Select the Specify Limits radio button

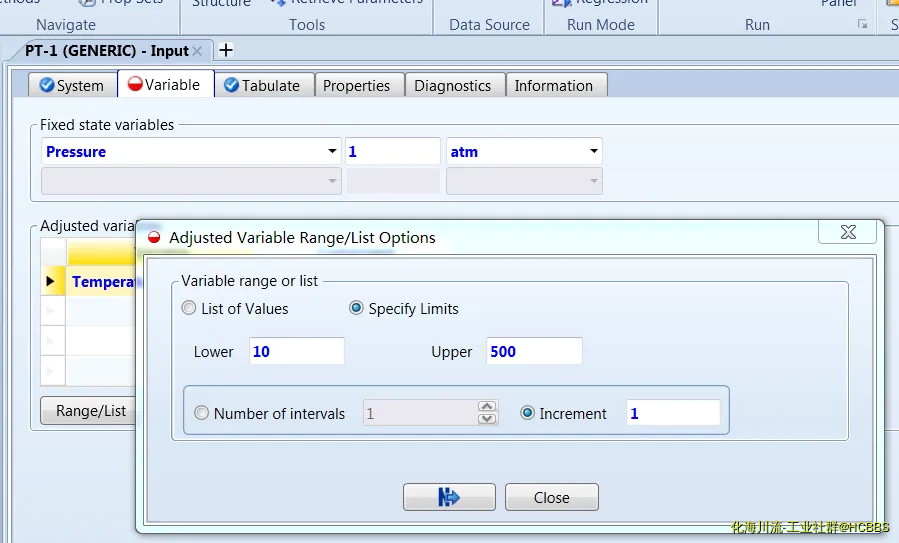click(x=356, y=309)
